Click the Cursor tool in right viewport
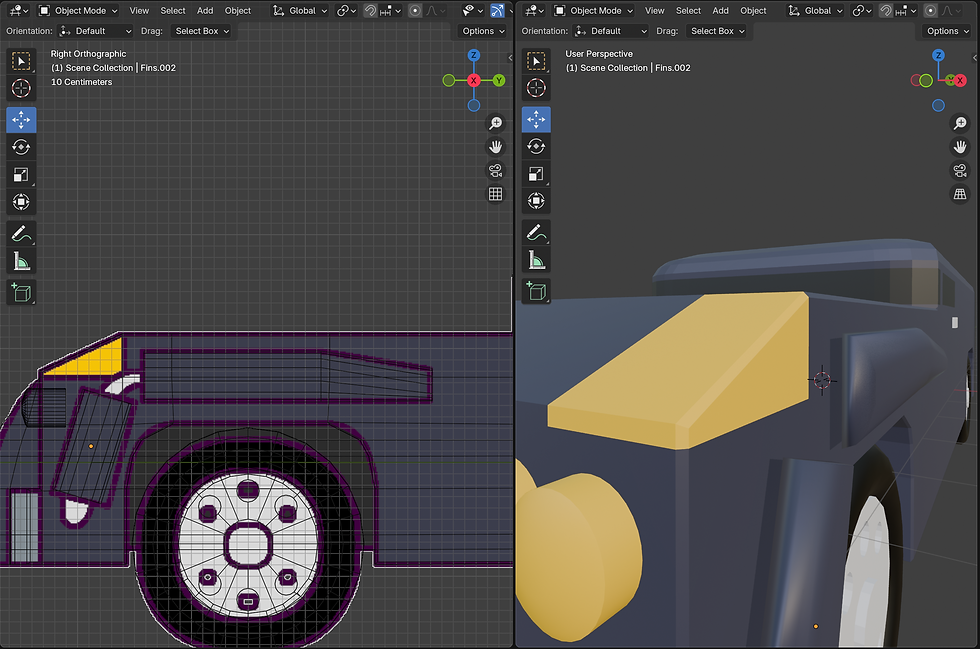 [x=536, y=89]
